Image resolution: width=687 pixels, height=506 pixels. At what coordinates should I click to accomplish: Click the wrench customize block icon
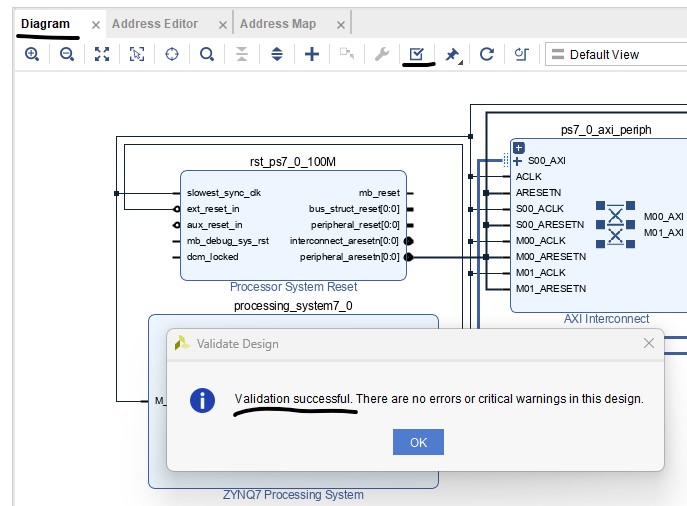pos(381,54)
